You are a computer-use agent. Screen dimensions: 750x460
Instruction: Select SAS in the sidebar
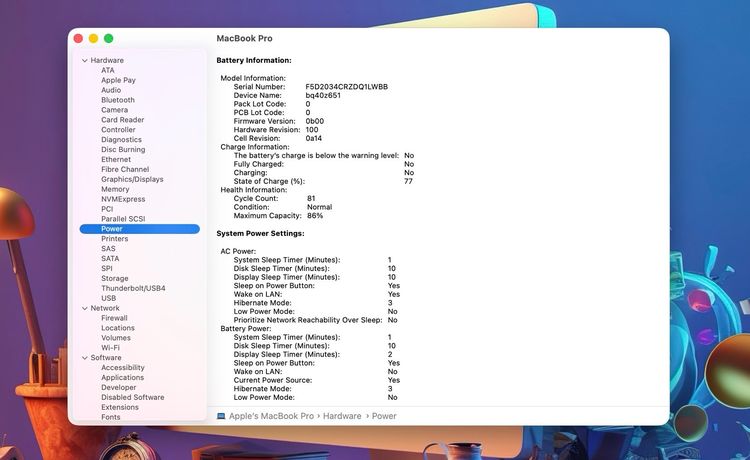(108, 249)
